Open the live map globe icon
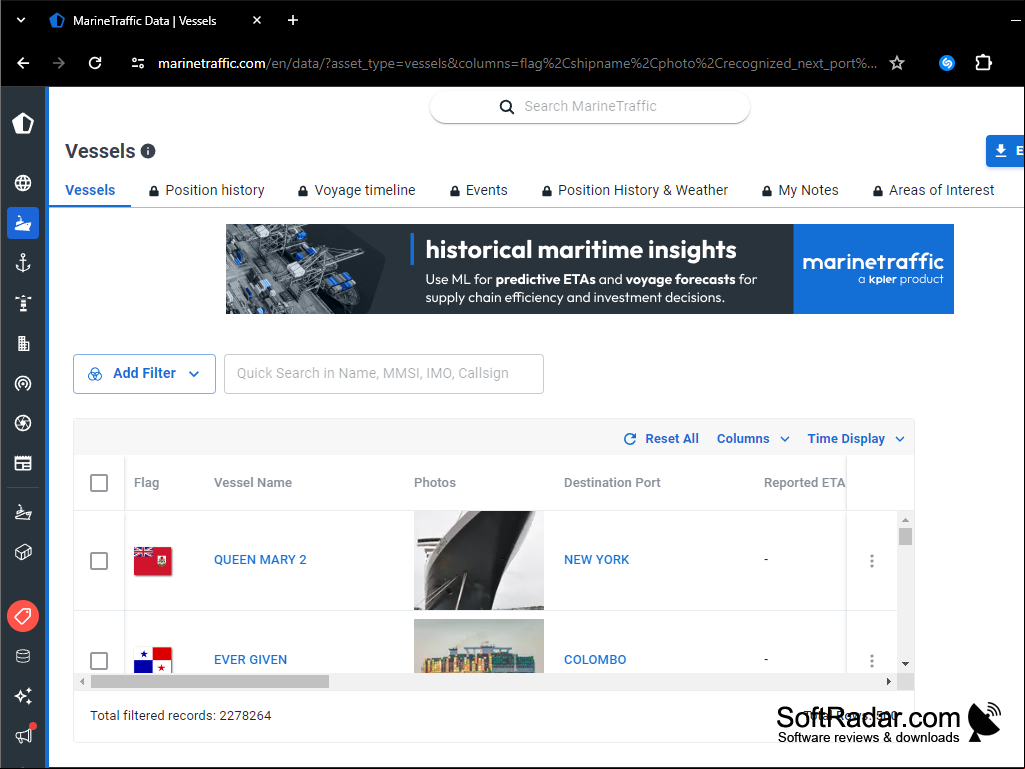The width and height of the screenshot is (1025, 769). point(23,183)
